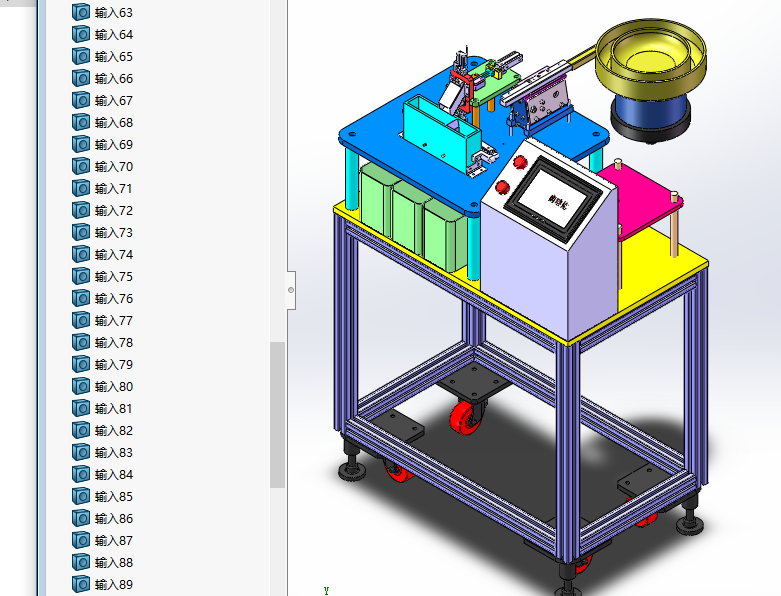
Task: Click the part icon beside 输入80
Action: (81, 386)
